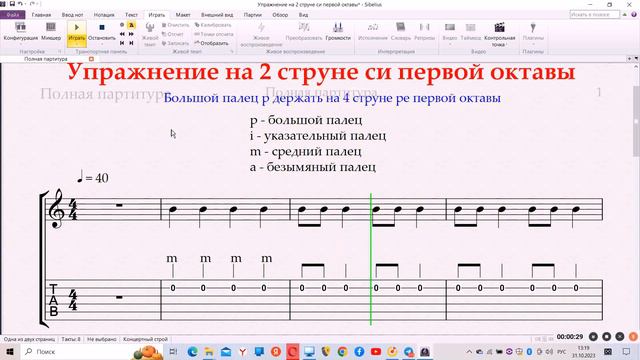Switch to the Текст ribbon tab
Screen dimensions: 640x360
(131, 15)
